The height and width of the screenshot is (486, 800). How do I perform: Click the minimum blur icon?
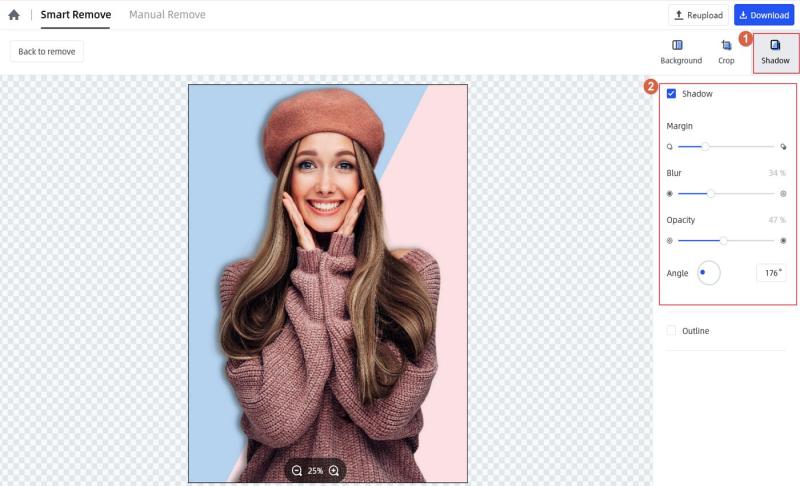669,194
